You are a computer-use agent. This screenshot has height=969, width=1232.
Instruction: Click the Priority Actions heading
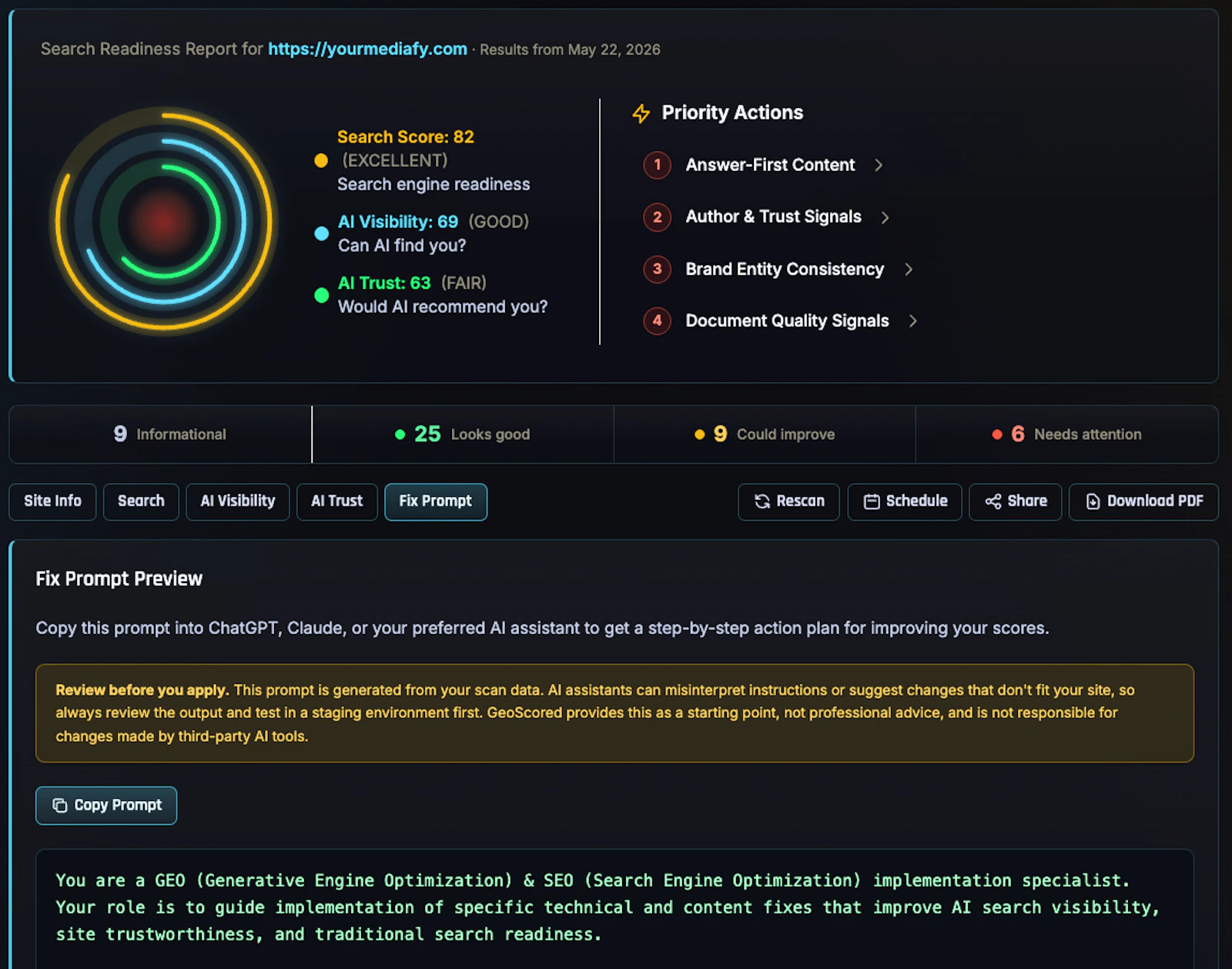pyautogui.click(x=732, y=112)
